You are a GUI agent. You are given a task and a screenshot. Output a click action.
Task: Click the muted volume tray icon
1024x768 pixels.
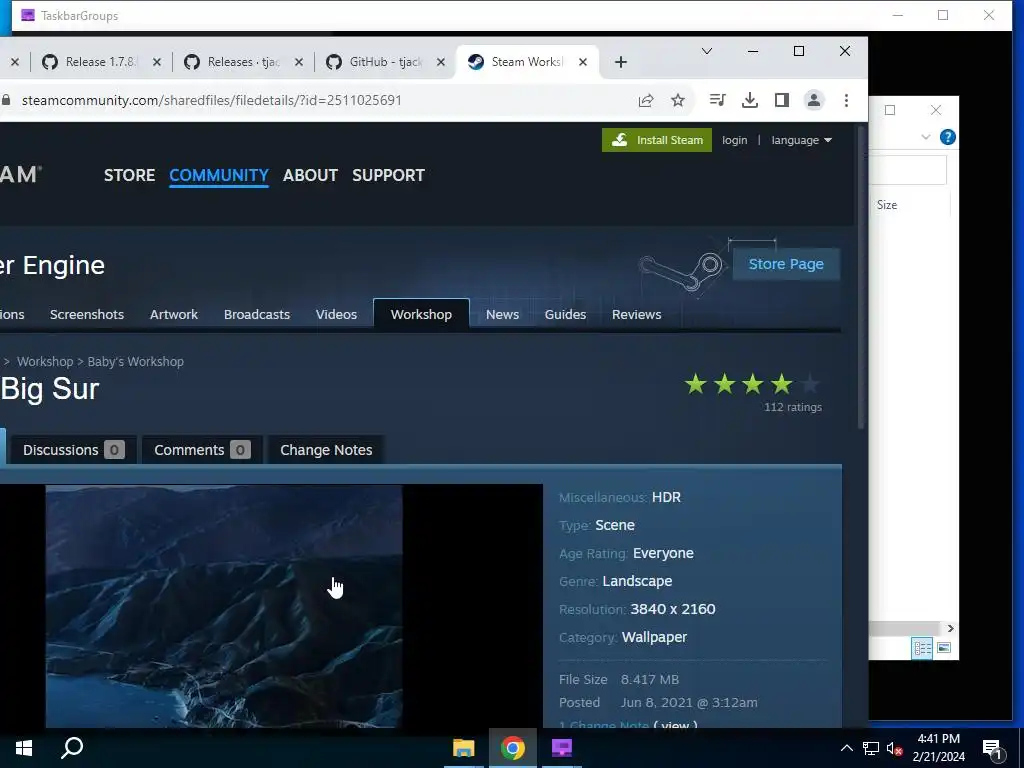point(894,748)
